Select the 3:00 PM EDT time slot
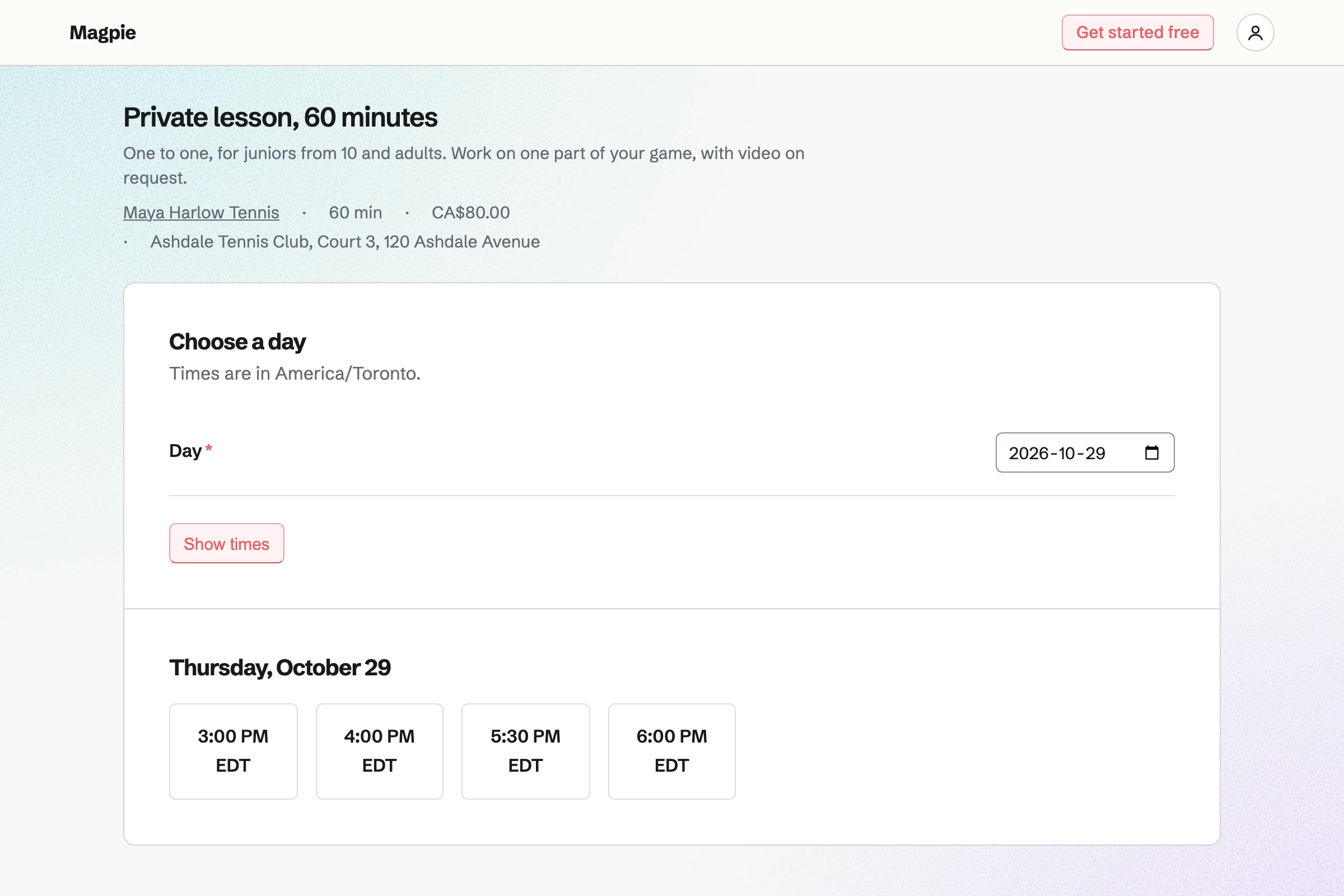The height and width of the screenshot is (896, 1344). coord(233,752)
